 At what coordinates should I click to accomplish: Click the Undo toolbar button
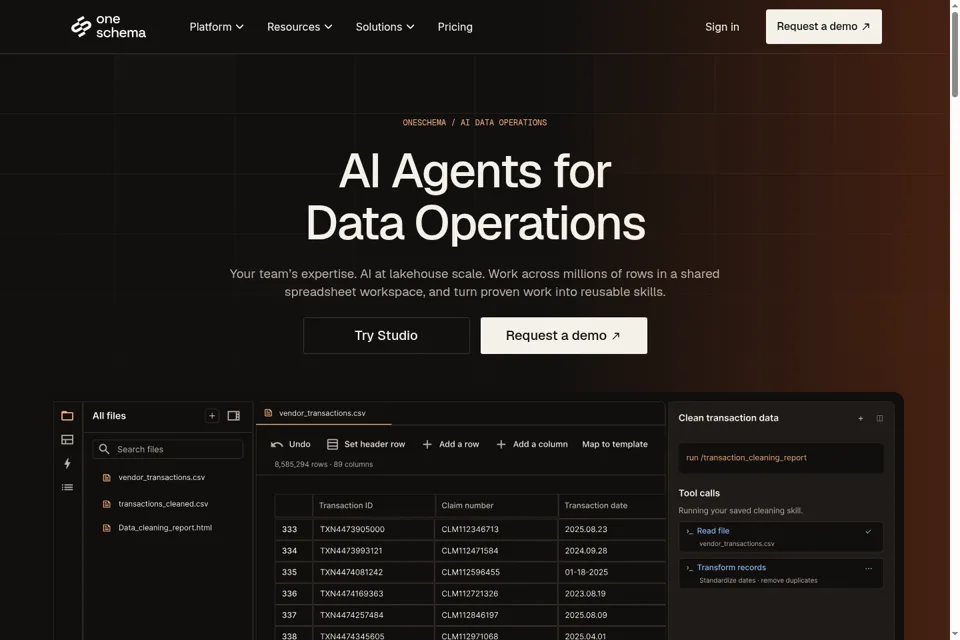click(x=291, y=444)
